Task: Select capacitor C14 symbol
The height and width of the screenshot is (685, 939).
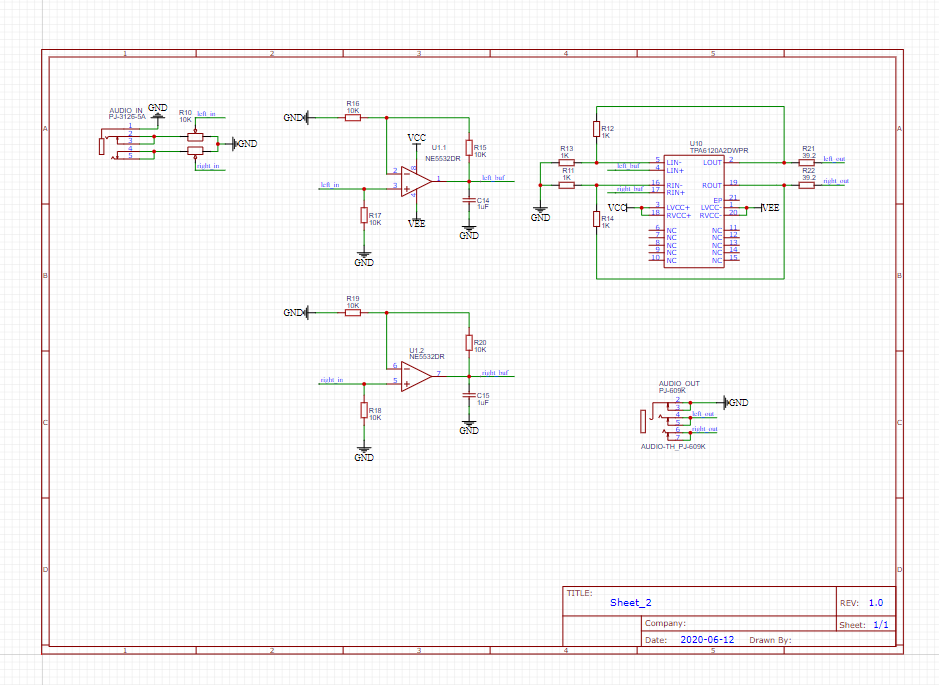Action: click(469, 201)
